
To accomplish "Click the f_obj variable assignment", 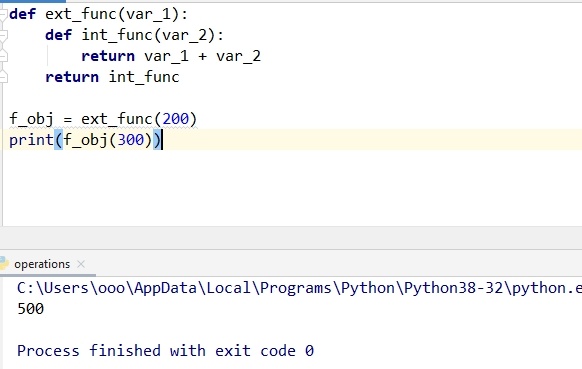I will pyautogui.click(x=31, y=119).
